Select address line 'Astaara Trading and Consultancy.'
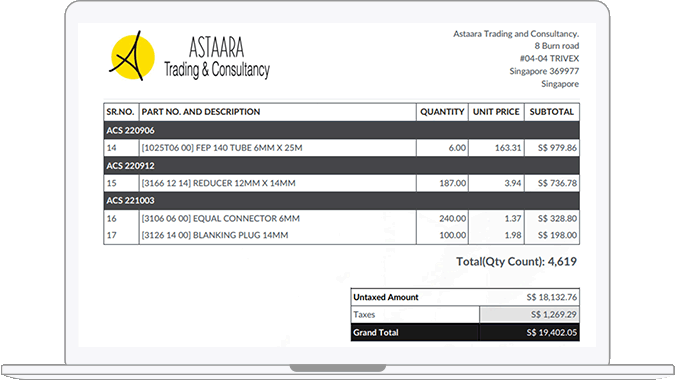Screen dimensions: 675x380 (516, 34)
